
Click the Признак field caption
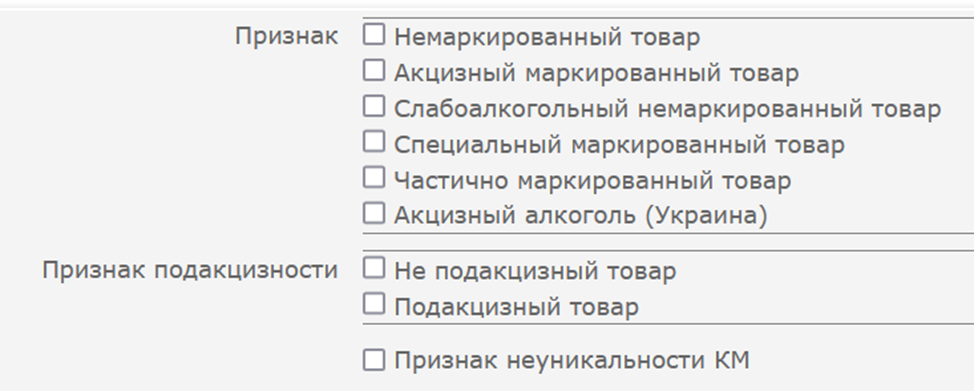coord(286,37)
